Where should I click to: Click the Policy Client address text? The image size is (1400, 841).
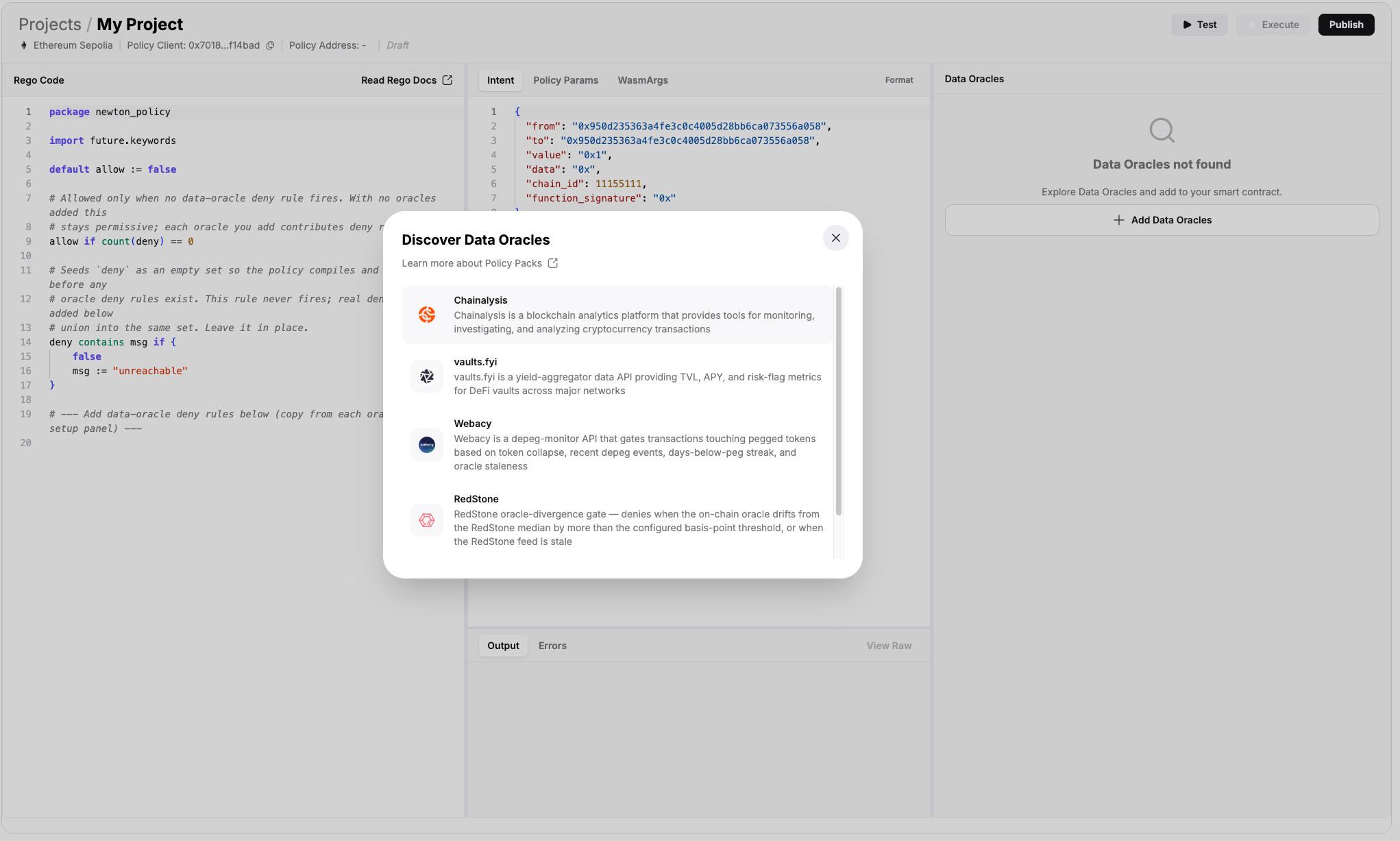193,45
